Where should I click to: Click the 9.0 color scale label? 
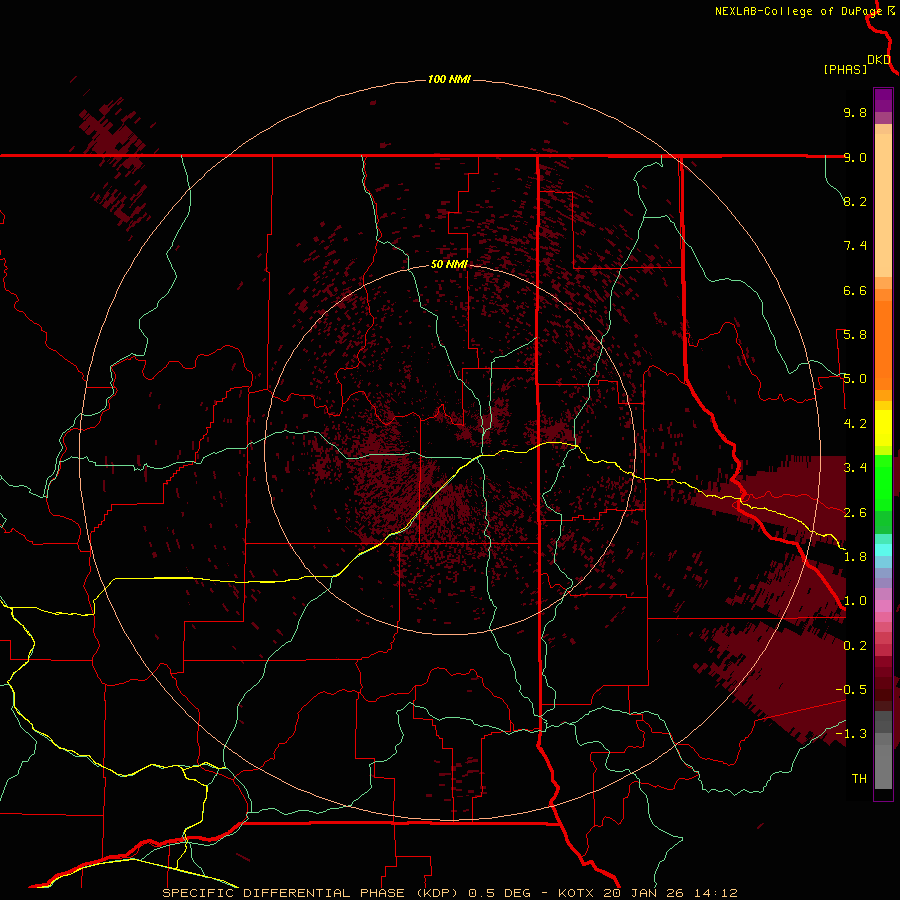tap(855, 157)
